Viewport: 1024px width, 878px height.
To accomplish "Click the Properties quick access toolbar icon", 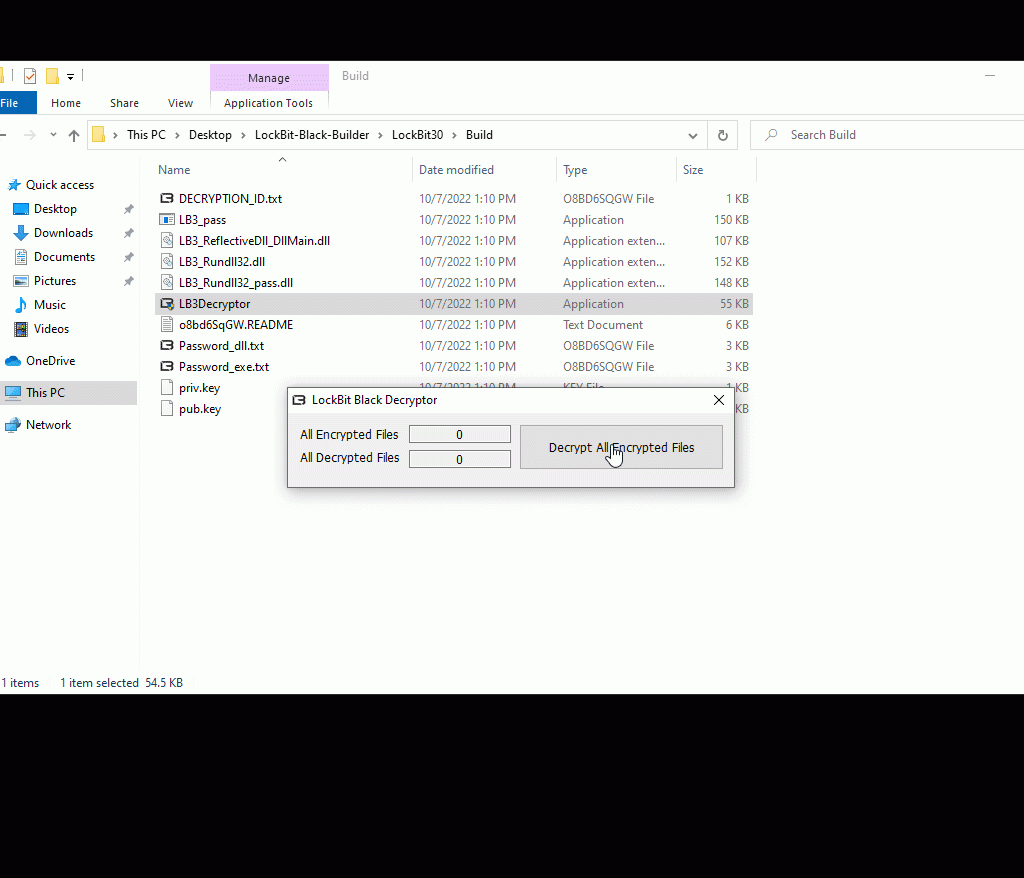I will 30,76.
